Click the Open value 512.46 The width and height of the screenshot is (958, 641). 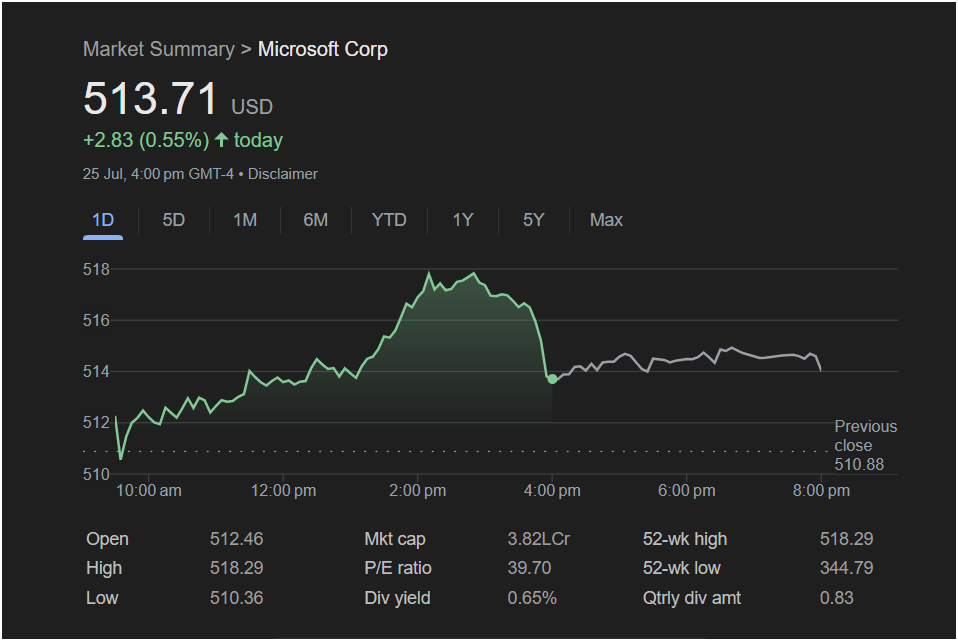click(x=236, y=539)
